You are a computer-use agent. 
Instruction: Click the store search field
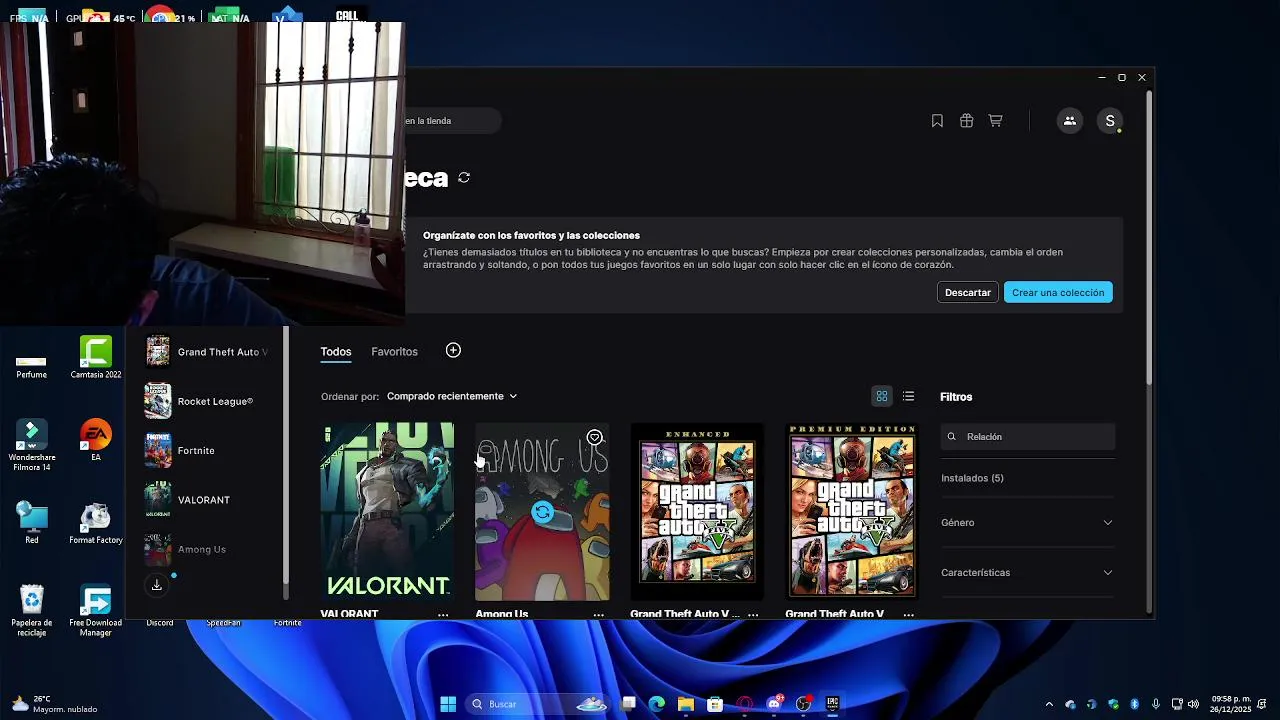click(452, 121)
